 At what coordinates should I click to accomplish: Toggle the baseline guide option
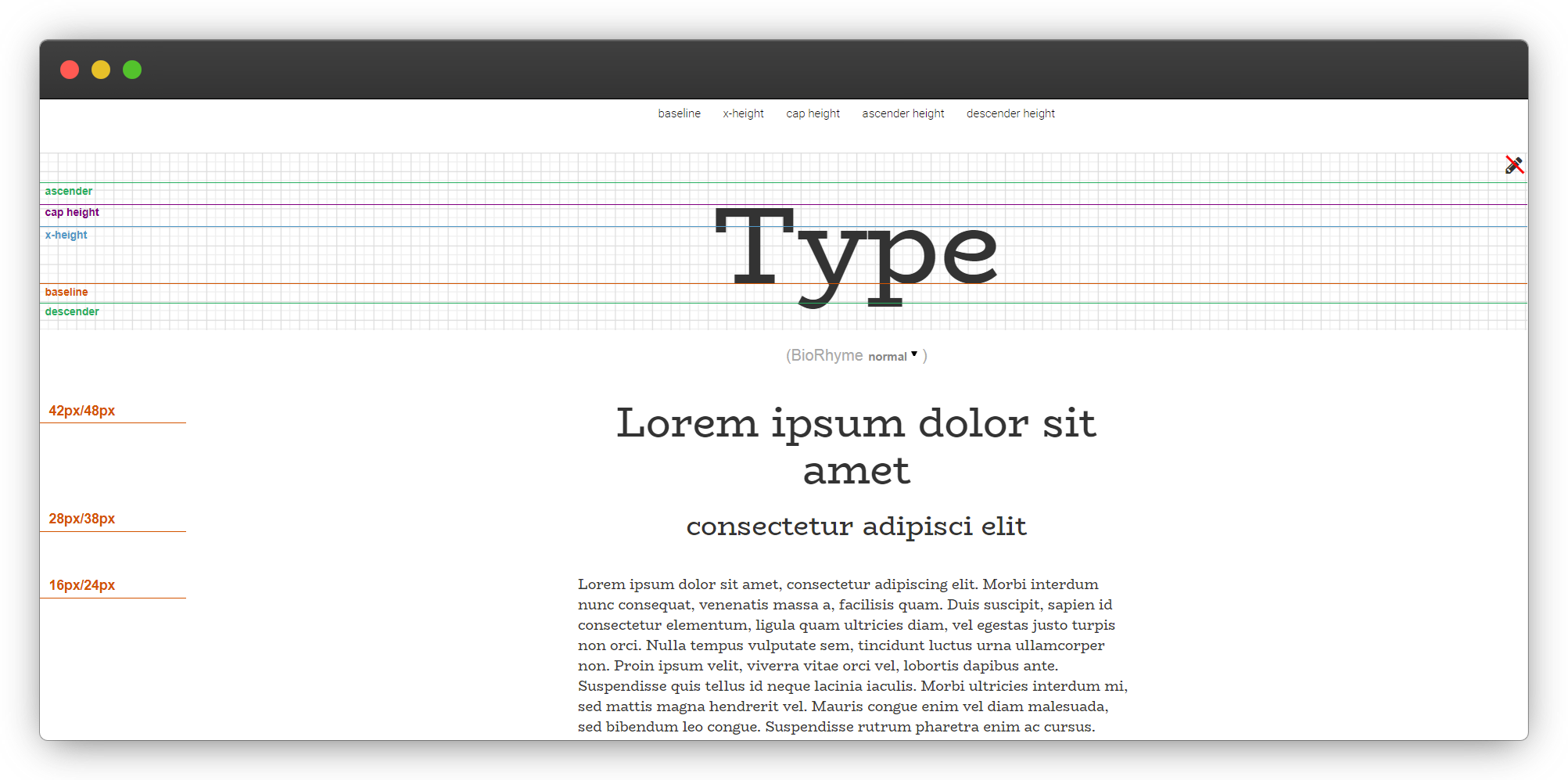pos(679,113)
